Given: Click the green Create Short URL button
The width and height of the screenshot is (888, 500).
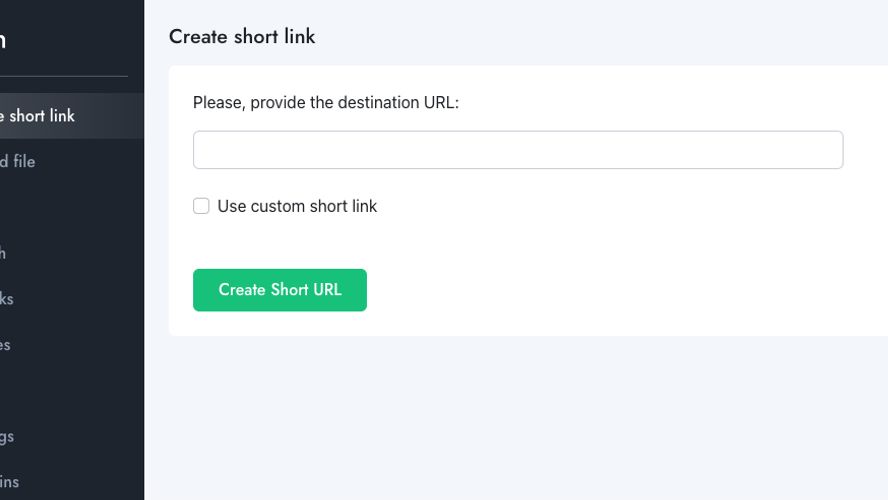Looking at the screenshot, I should pos(280,290).
